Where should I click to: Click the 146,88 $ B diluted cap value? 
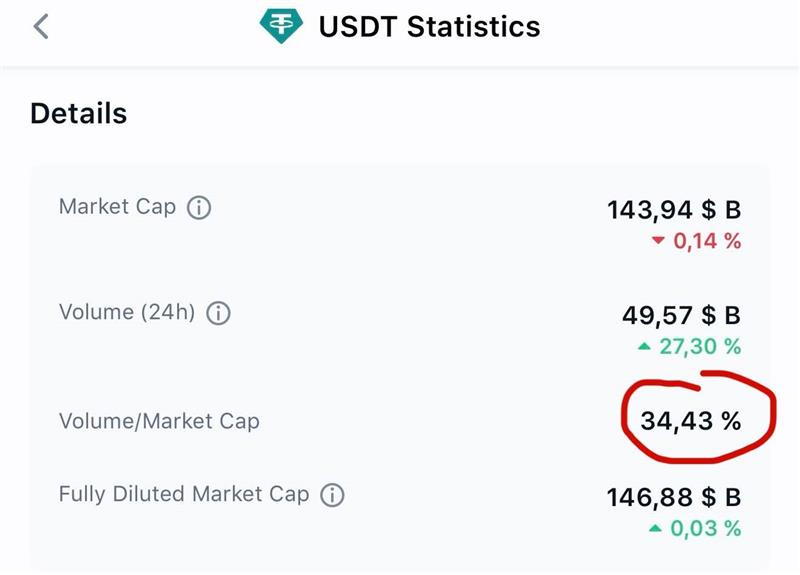pos(674,498)
